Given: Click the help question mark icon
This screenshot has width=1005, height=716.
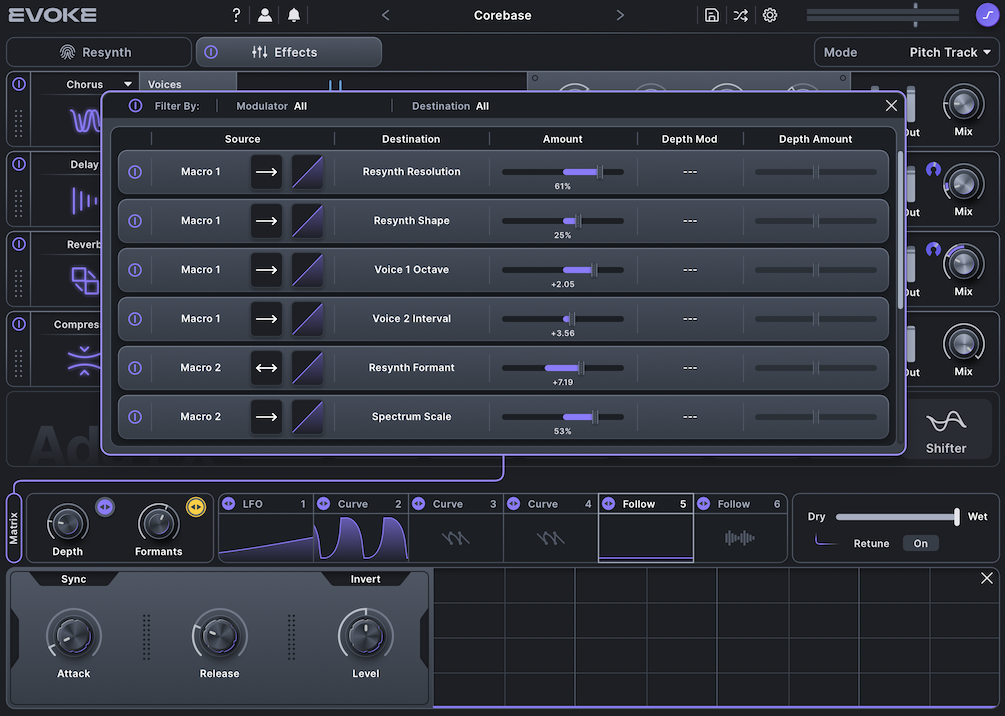Looking at the screenshot, I should tap(236, 15).
